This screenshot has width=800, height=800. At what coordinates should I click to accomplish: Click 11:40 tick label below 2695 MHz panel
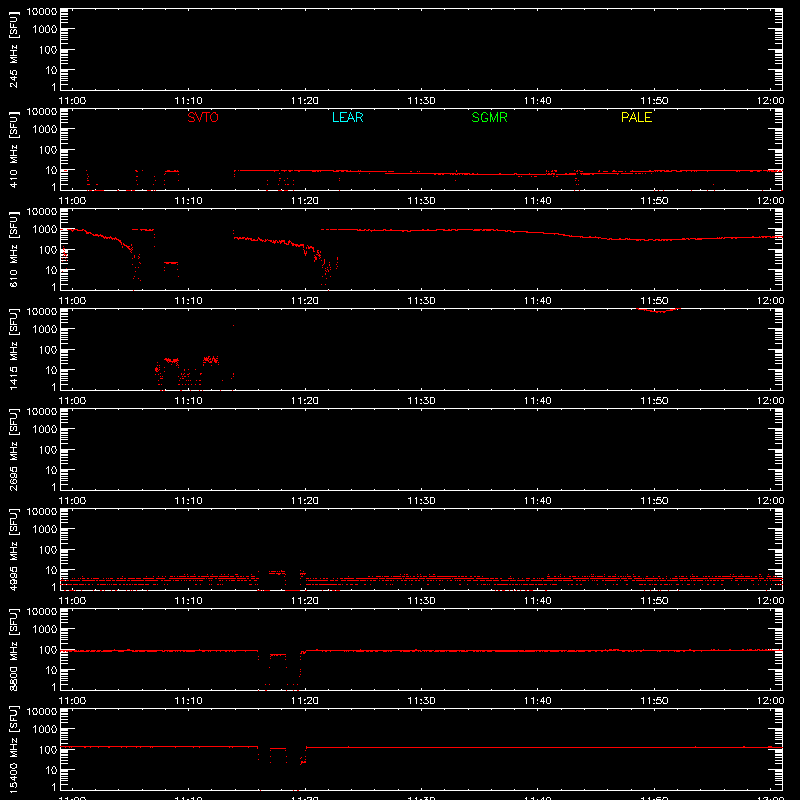coord(538,501)
